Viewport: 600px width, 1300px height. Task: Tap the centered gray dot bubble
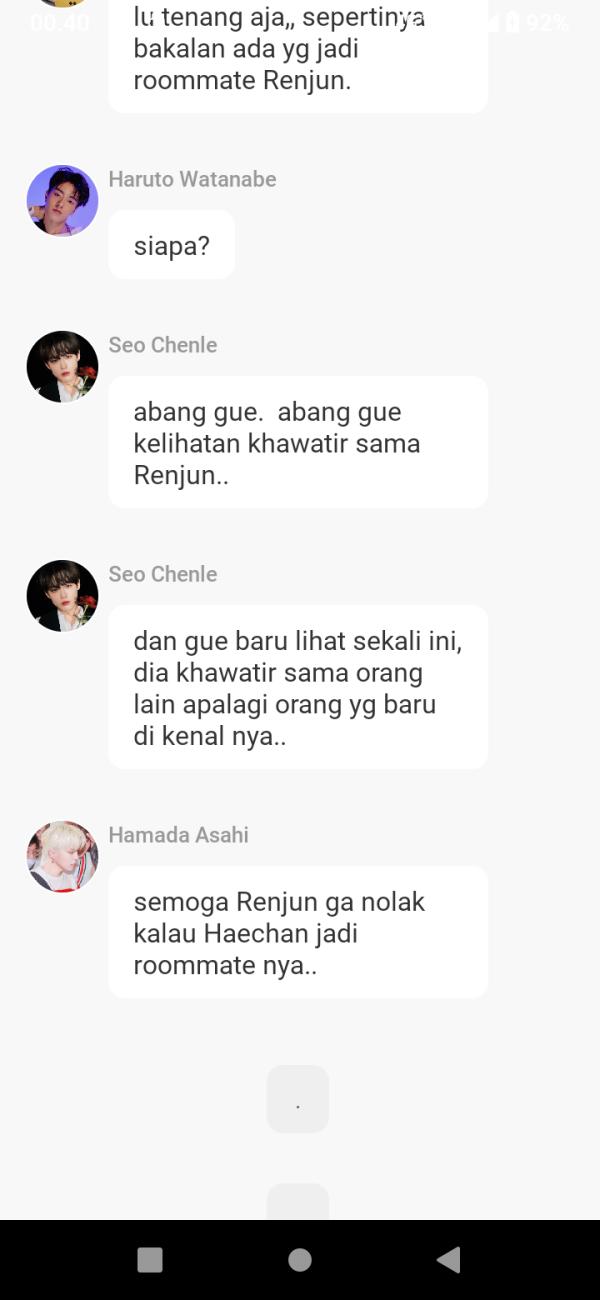point(298,1099)
